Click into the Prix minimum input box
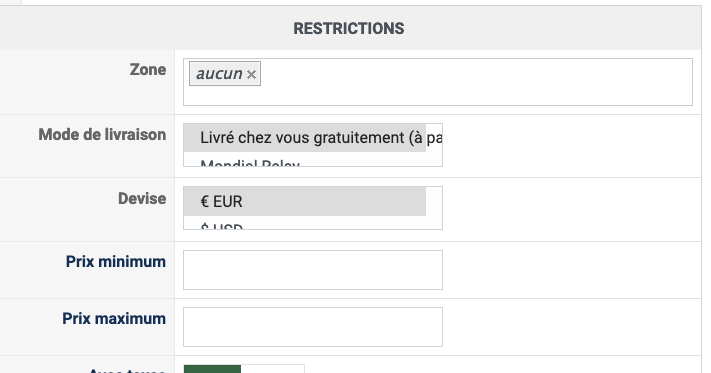The image size is (711, 373). click(x=313, y=270)
